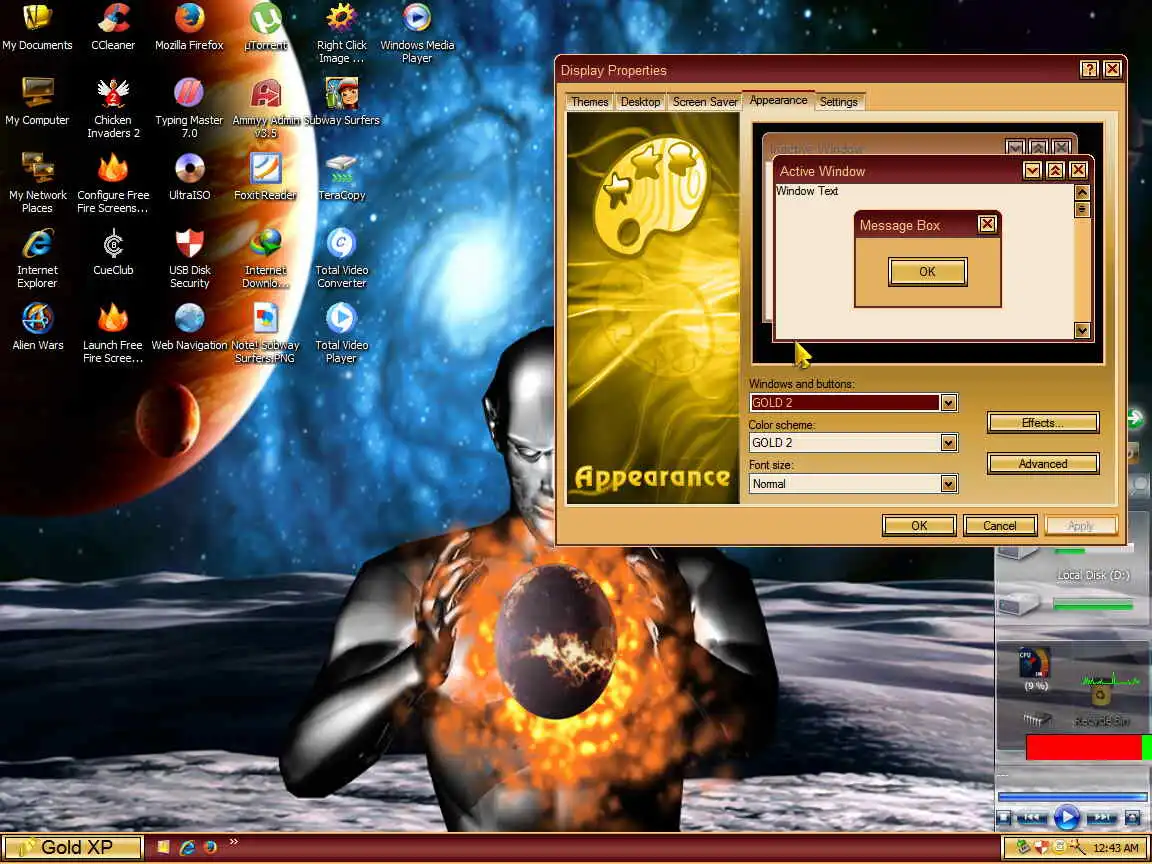This screenshot has width=1152, height=864.
Task: Click Internet Explorer quick launch taskbar icon
Action: (x=187, y=847)
